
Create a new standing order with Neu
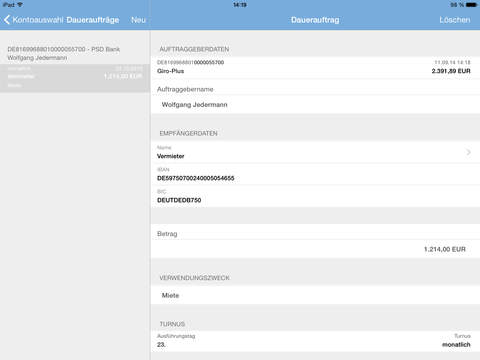(138, 20)
